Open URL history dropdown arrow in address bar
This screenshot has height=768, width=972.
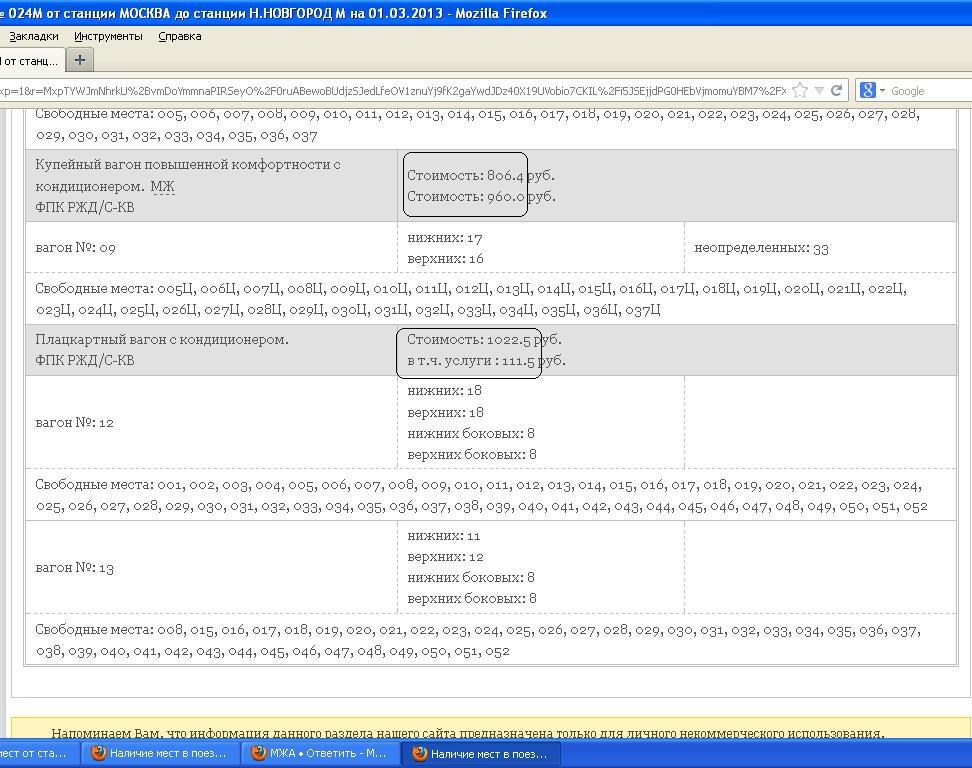click(819, 90)
